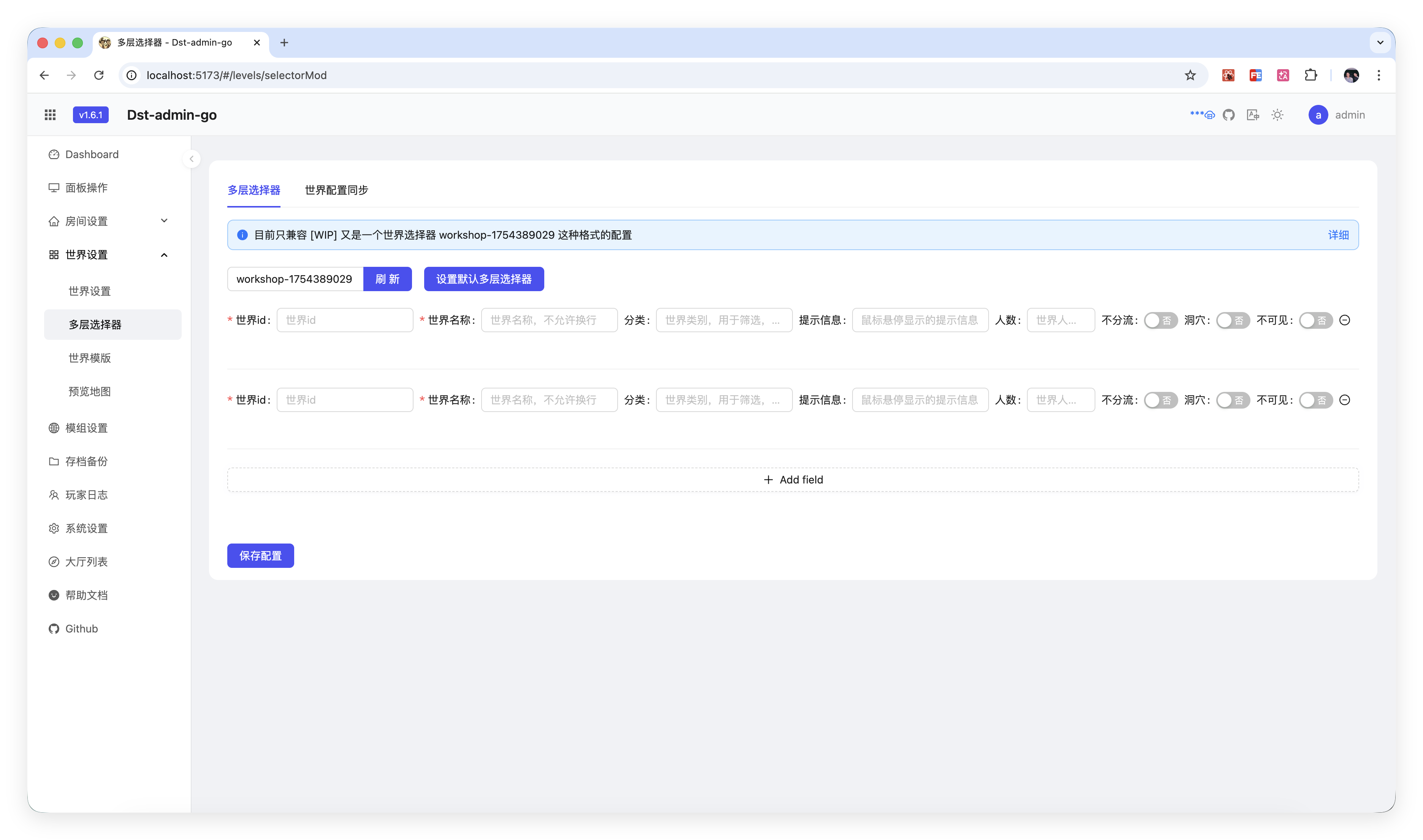Open the Chrome tab search dropdown
This screenshot has height=840, width=1423.
point(1380,43)
